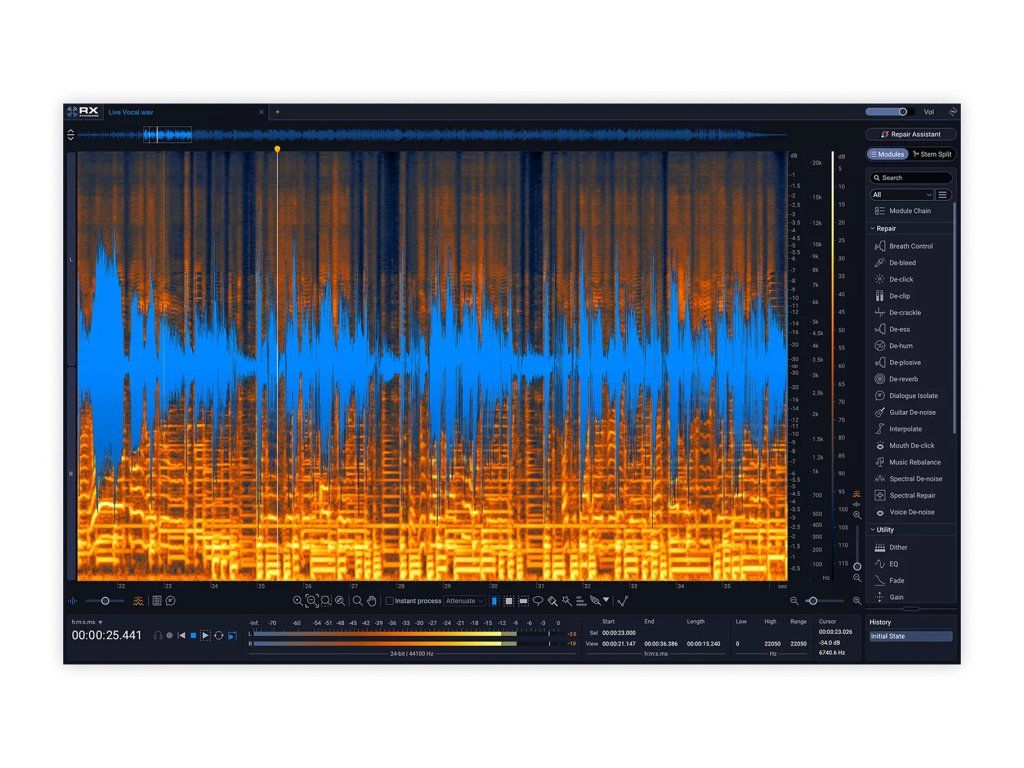Image resolution: width=1024 pixels, height=768 pixels.
Task: Enable the Instant process checkbox
Action: 389,601
